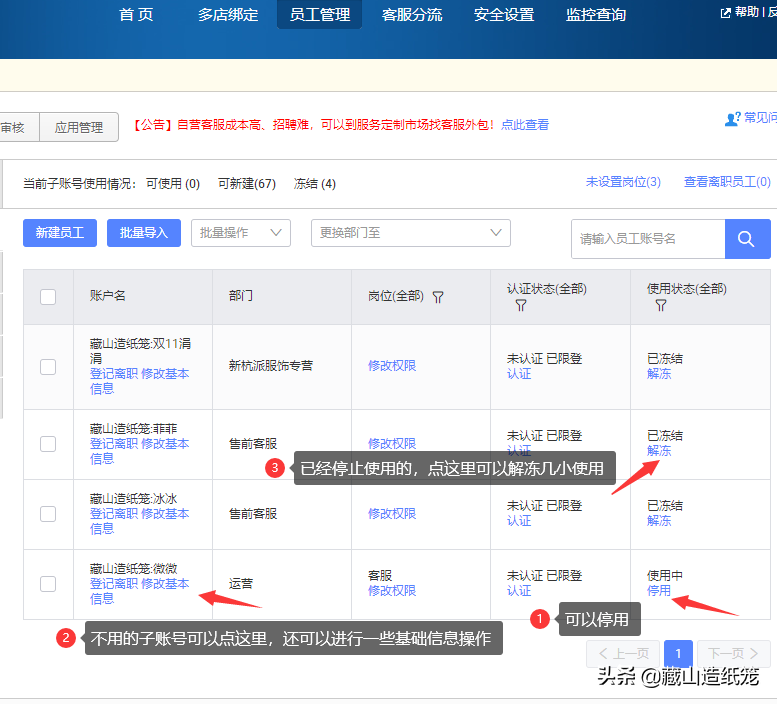Click 解冻 for 菲菲 account
777x704 pixels.
click(659, 450)
